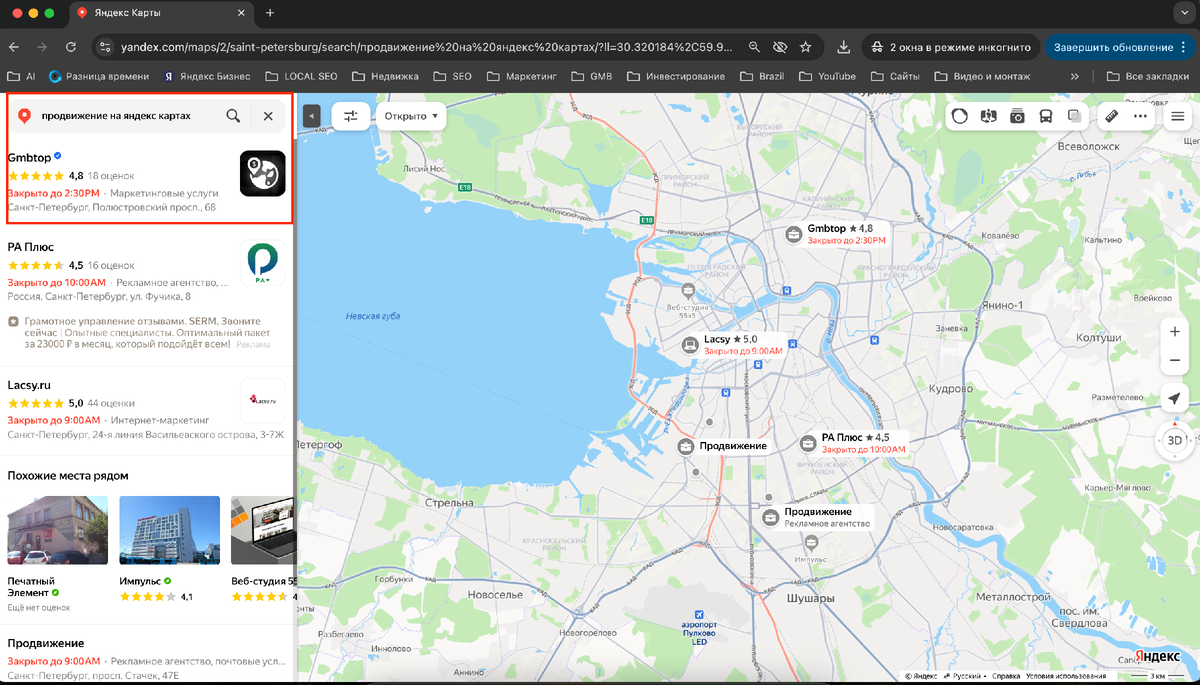Collapse the sidebar panel using the arrow button

point(312,116)
